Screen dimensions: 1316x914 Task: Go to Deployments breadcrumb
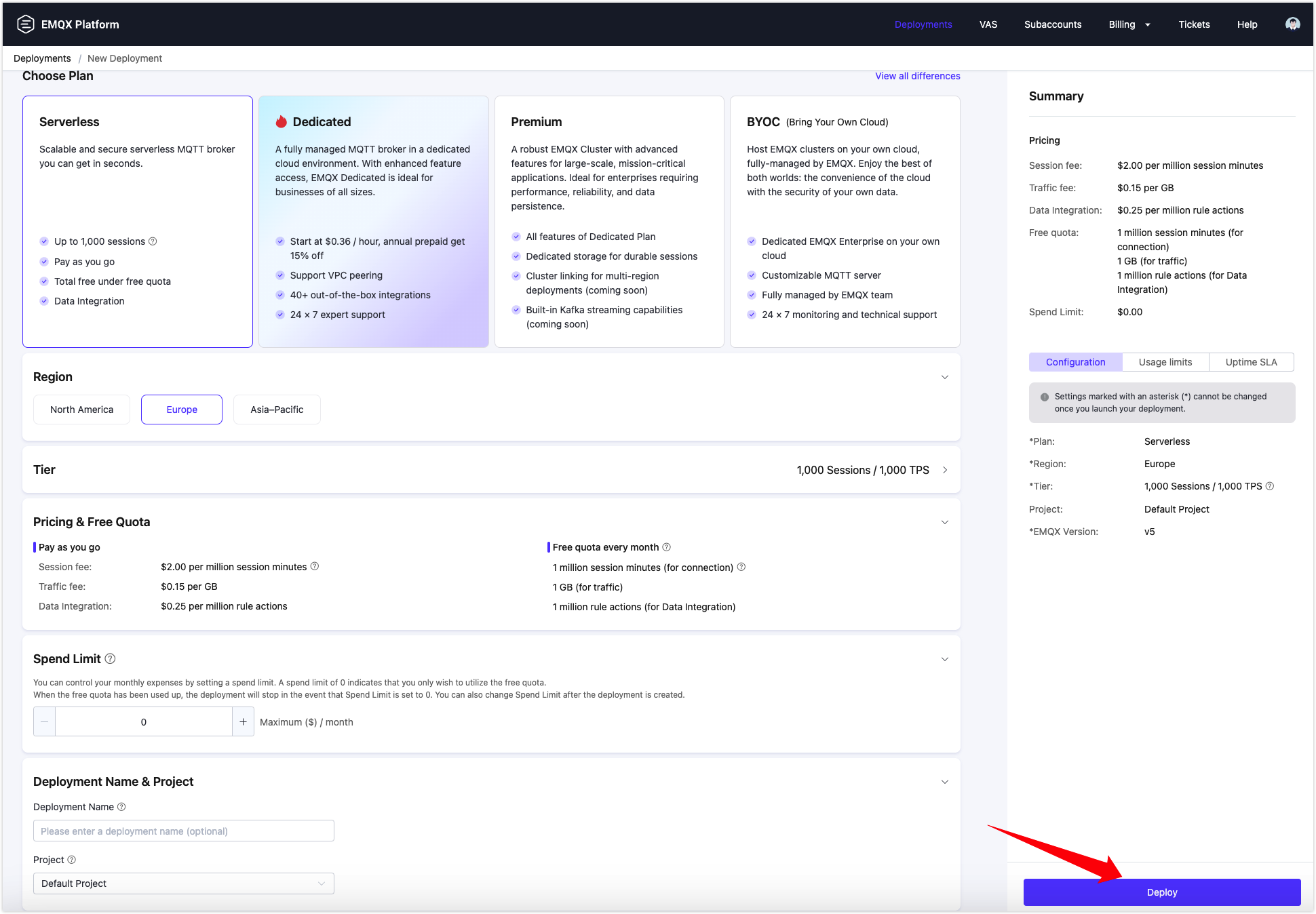tap(42, 58)
